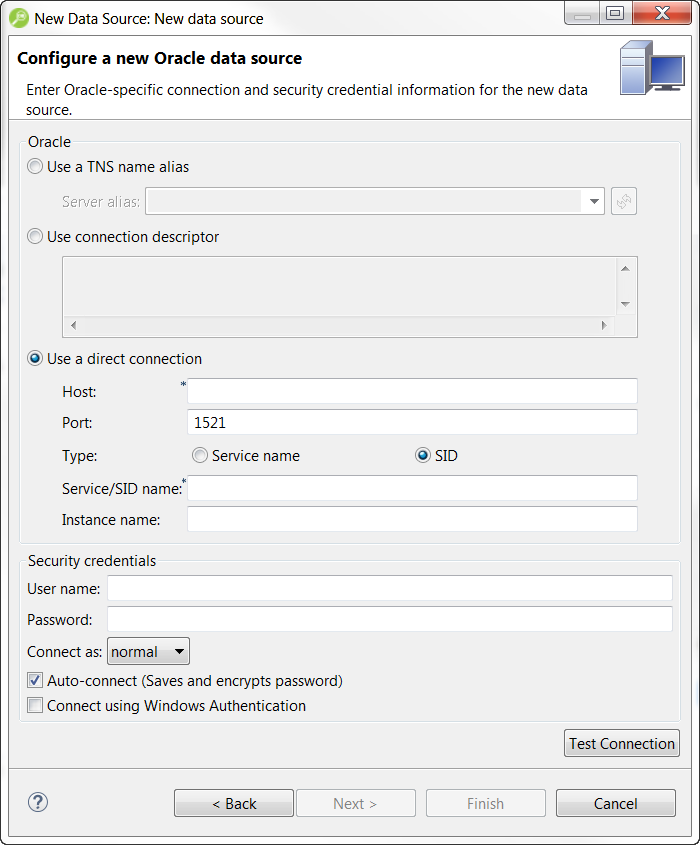Click into the Host input field

click(412, 391)
